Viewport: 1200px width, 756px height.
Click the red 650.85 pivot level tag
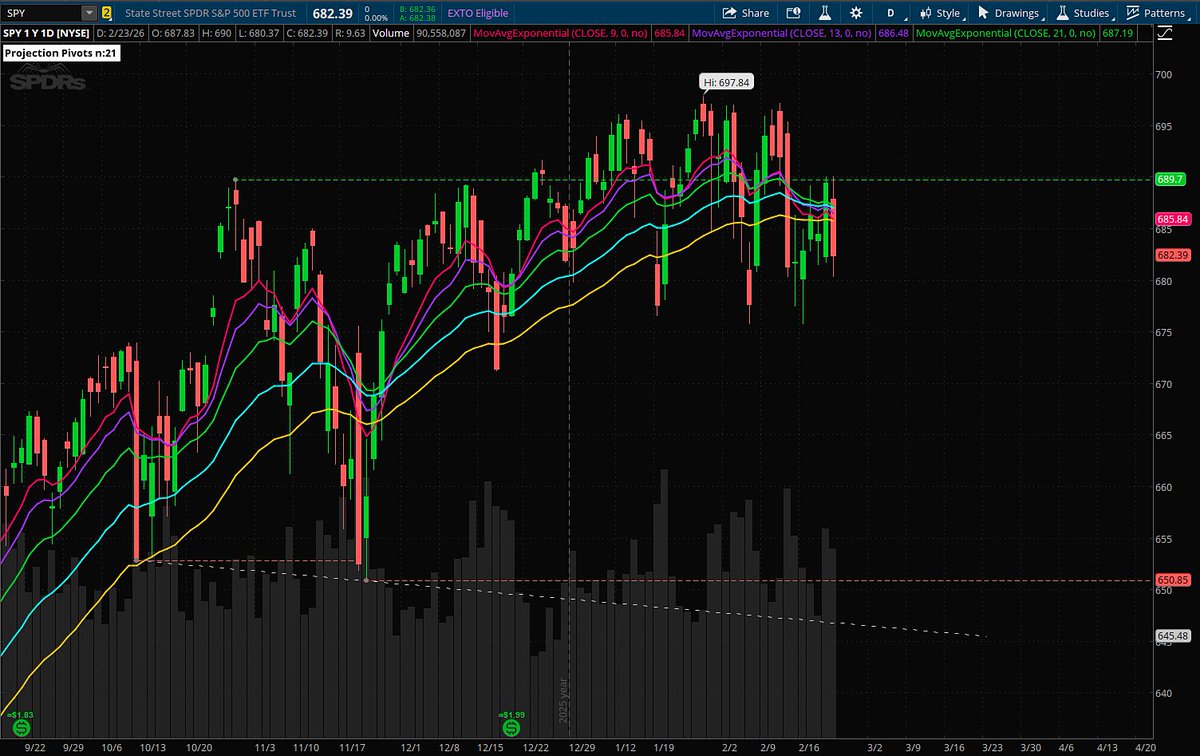[1171, 579]
